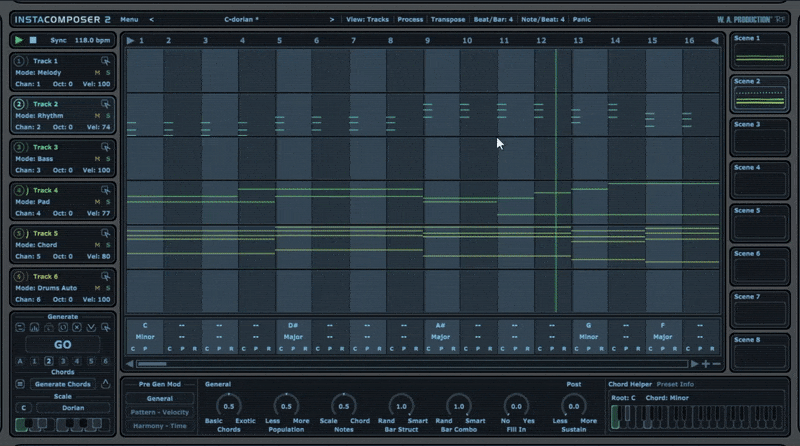Click the timeline start arrow before bar 1
Screen dimensions: 800x446
tap(129, 40)
